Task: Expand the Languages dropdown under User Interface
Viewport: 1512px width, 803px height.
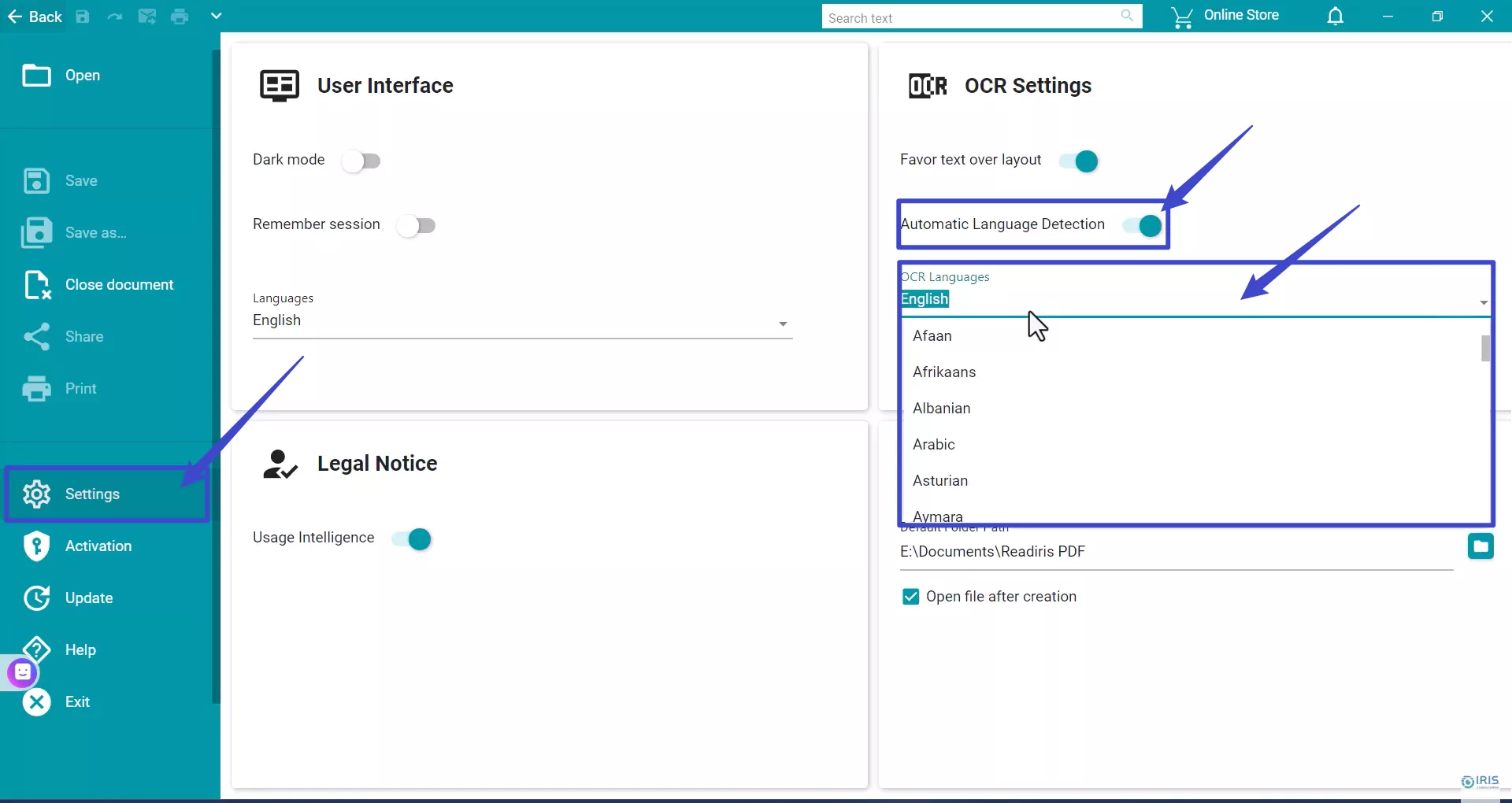Action: (x=784, y=324)
